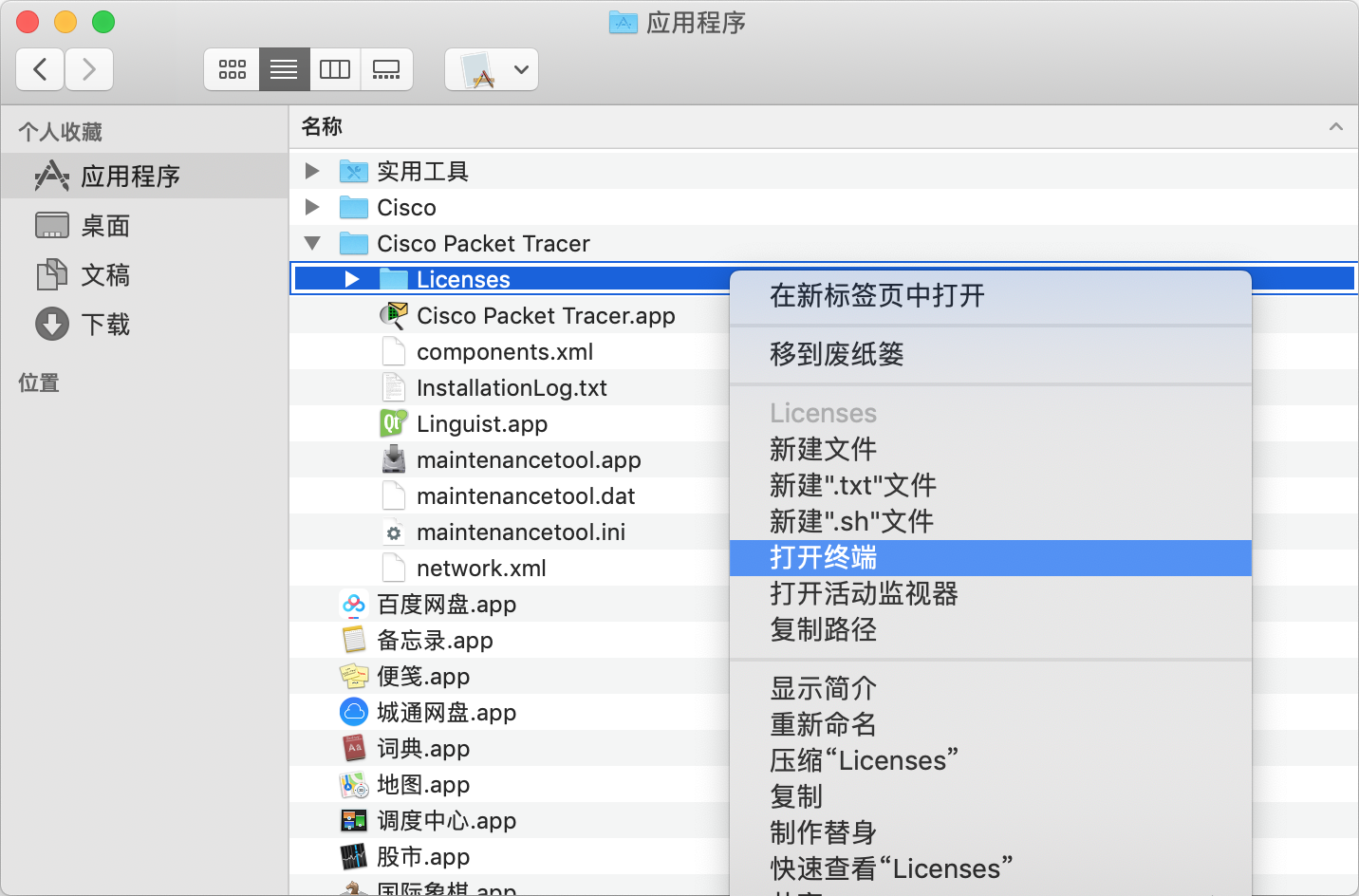This screenshot has height=896, width=1359.
Task: Choose 移到废纸篓 from context menu
Action: [x=991, y=354]
